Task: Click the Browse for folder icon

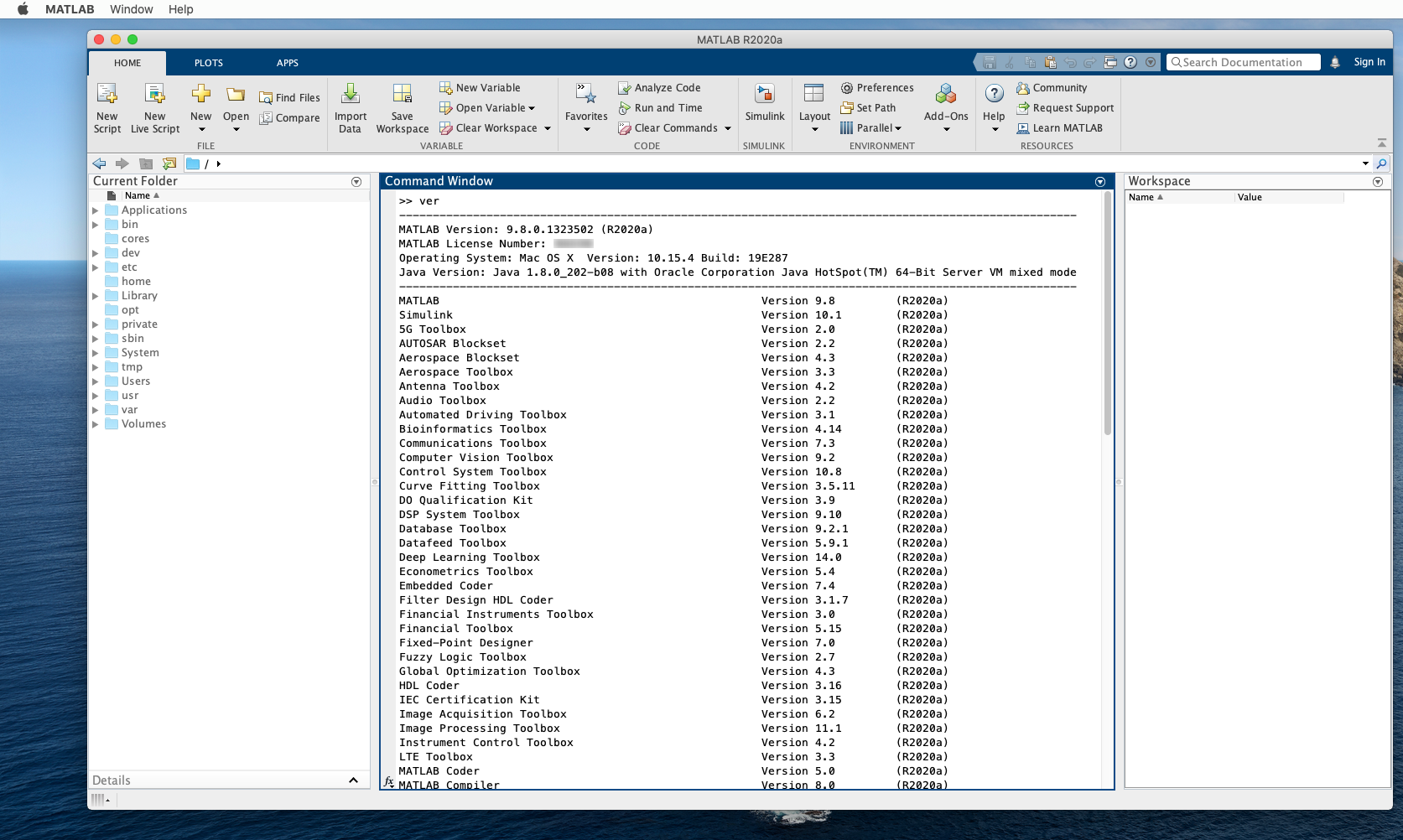Action: (169, 163)
